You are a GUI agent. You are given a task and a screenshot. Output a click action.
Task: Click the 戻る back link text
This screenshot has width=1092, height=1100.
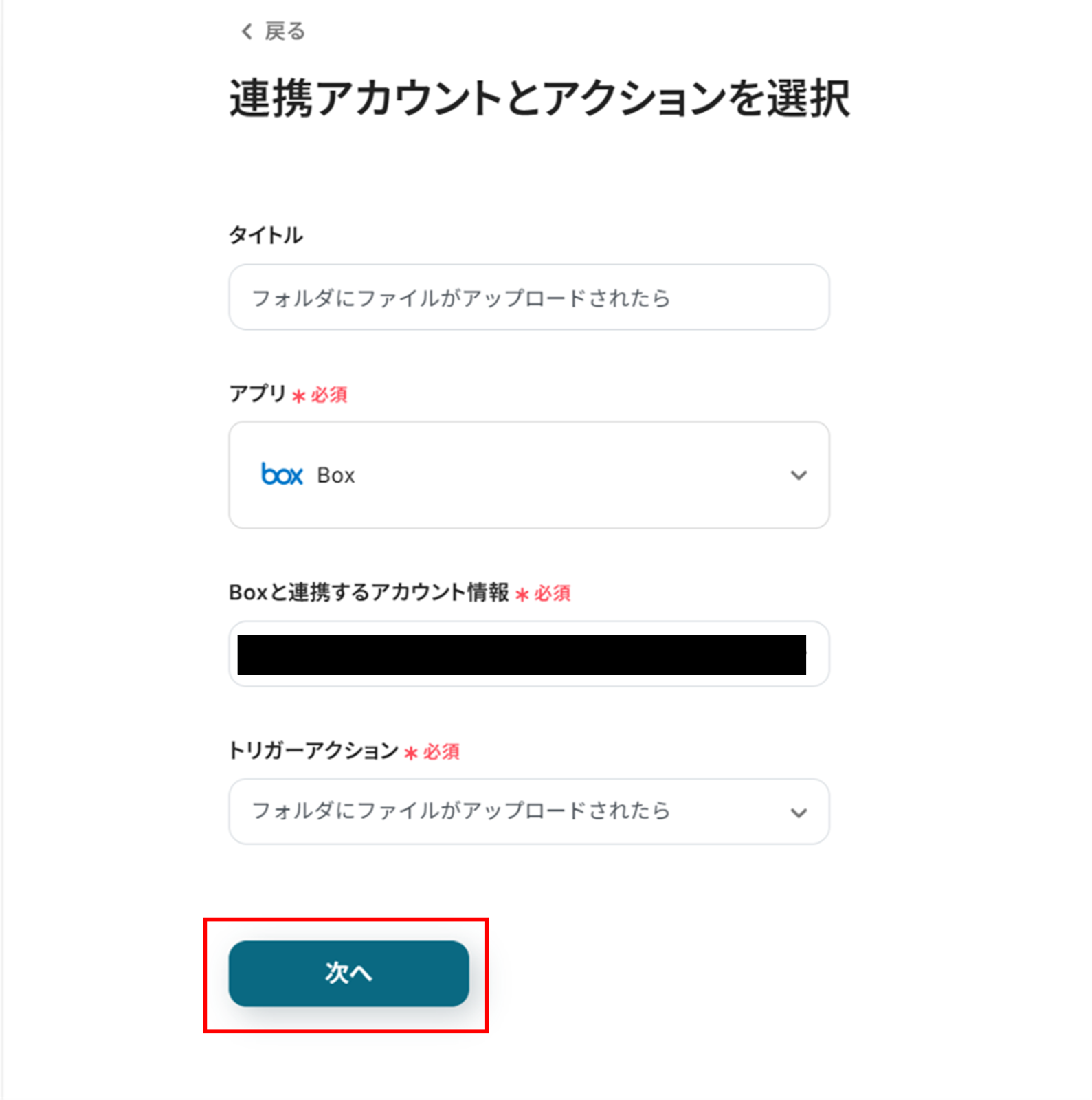(x=285, y=32)
